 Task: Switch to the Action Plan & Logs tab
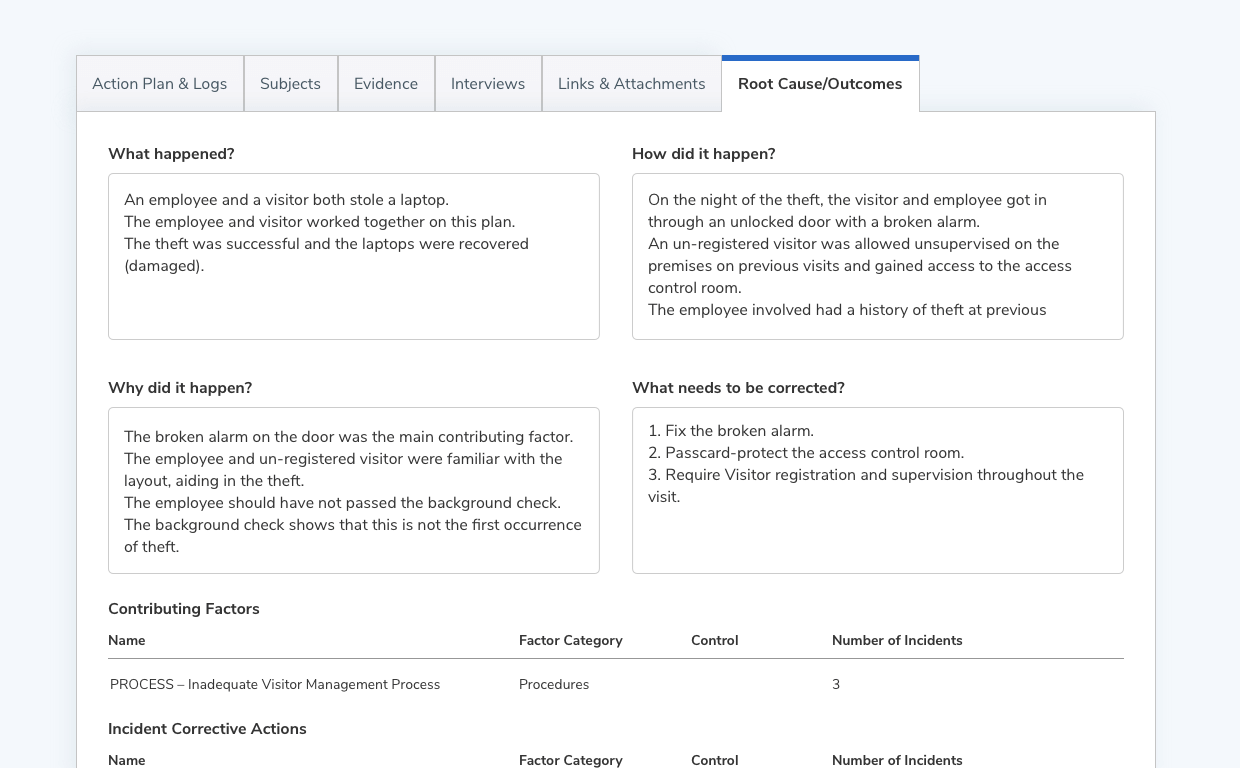[x=159, y=84]
